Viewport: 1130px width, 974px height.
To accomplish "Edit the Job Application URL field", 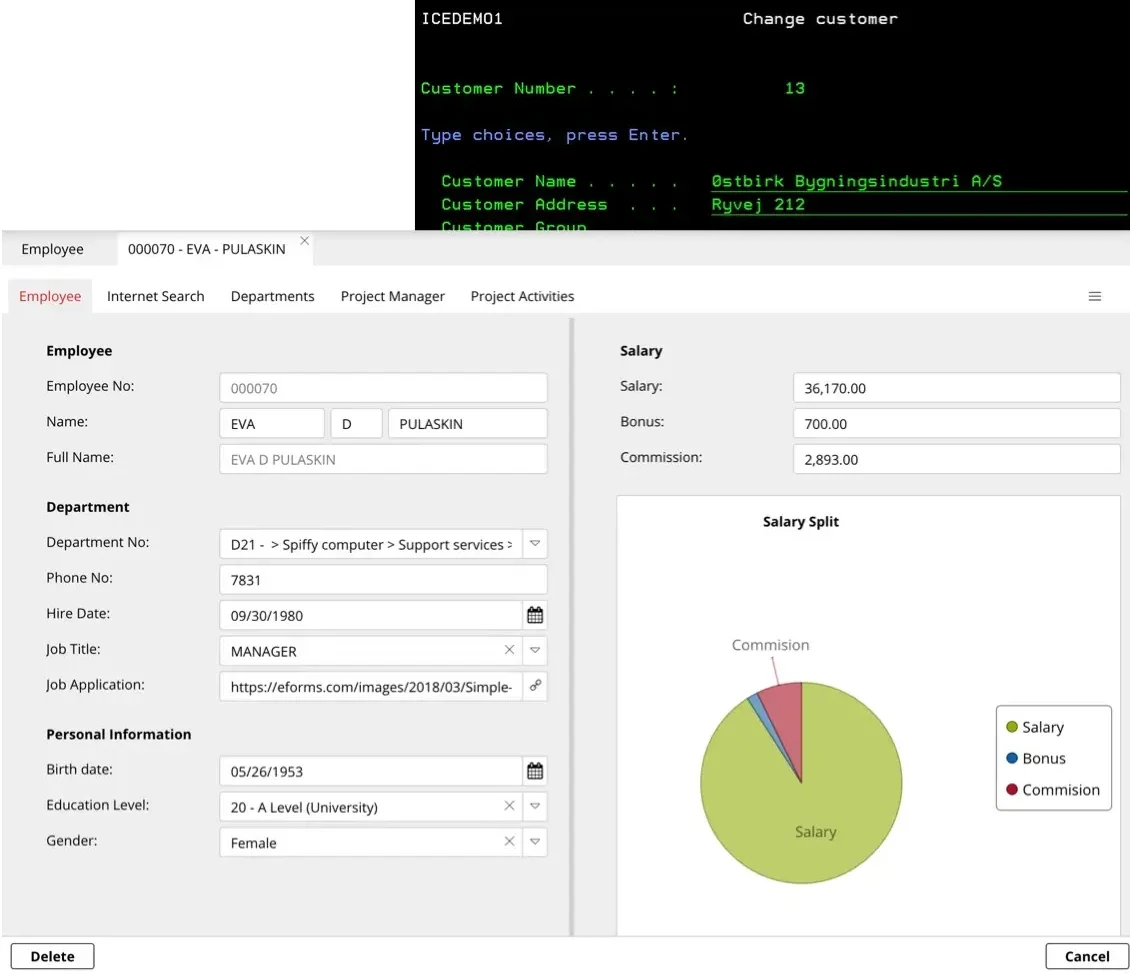I will [x=370, y=687].
